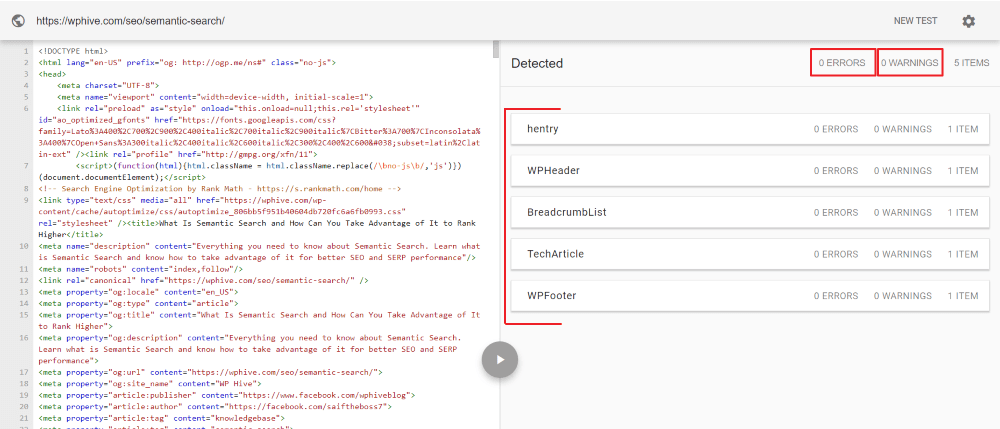The width and height of the screenshot is (1000, 429).
Task: Click line number 10 in the gutter
Action: (23, 246)
